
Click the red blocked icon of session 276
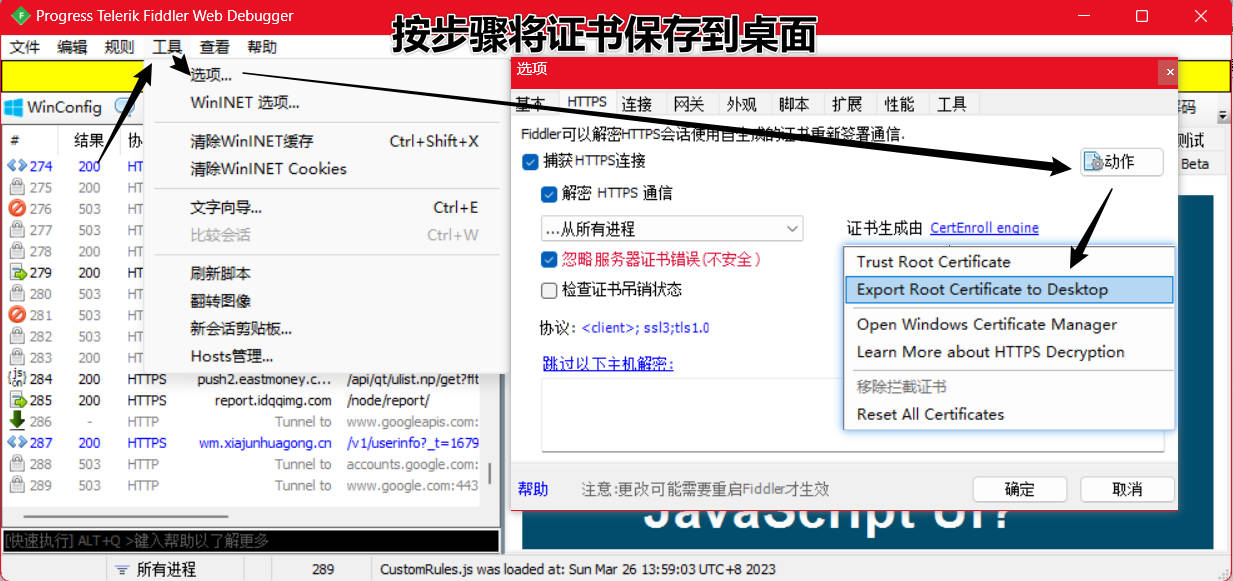point(17,208)
